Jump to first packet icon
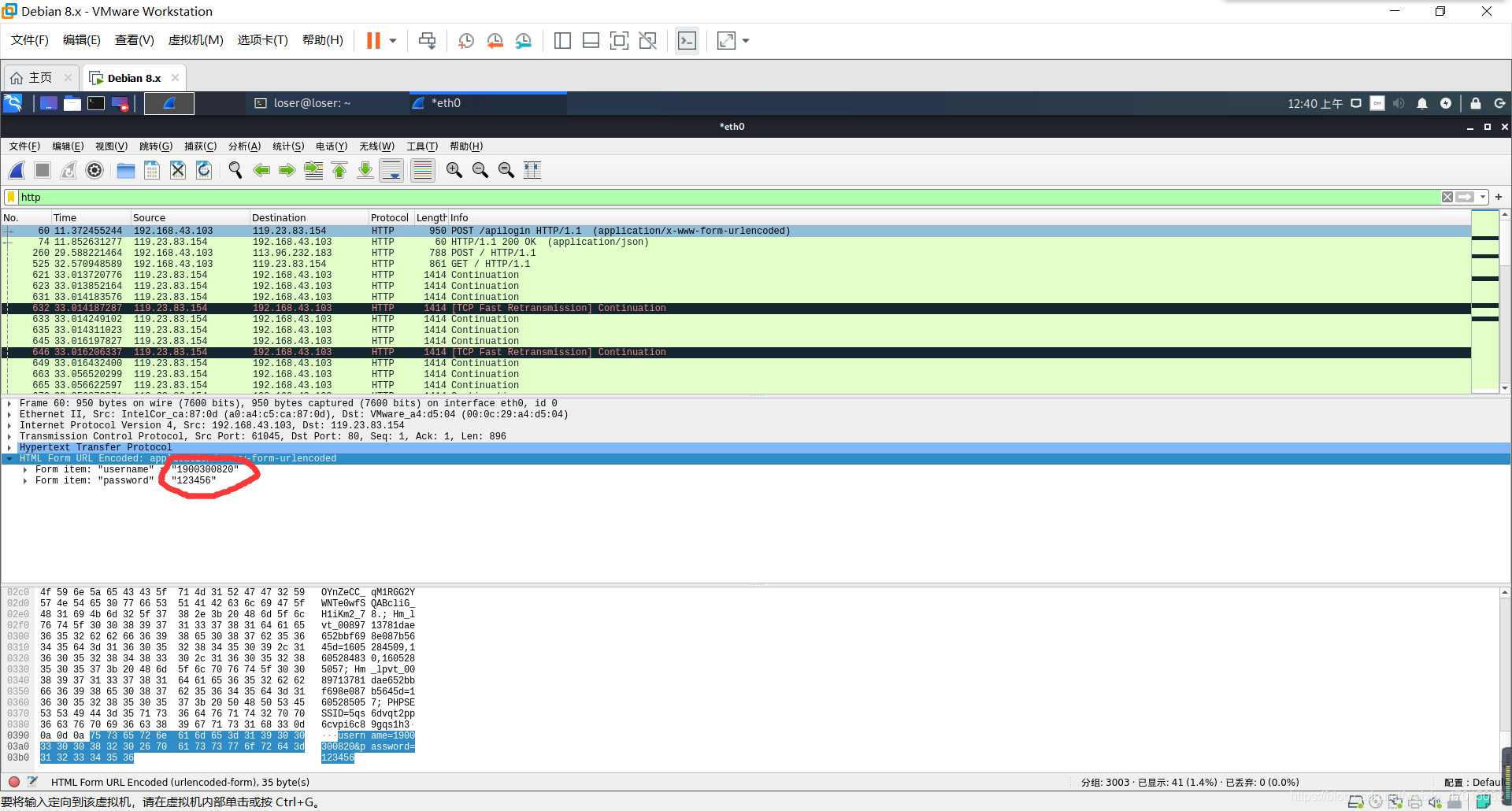 click(x=339, y=170)
